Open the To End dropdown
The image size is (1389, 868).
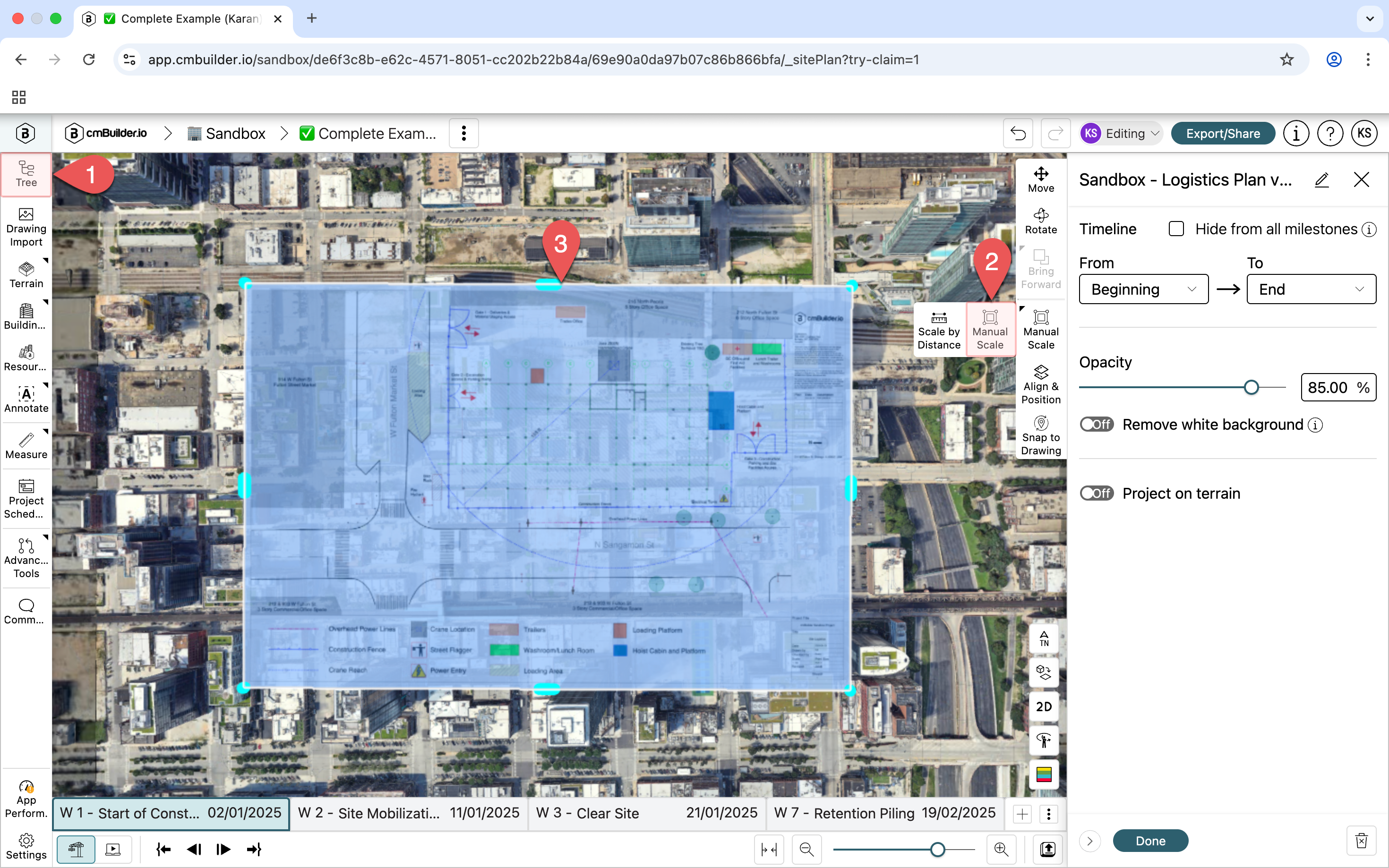[x=1311, y=289]
